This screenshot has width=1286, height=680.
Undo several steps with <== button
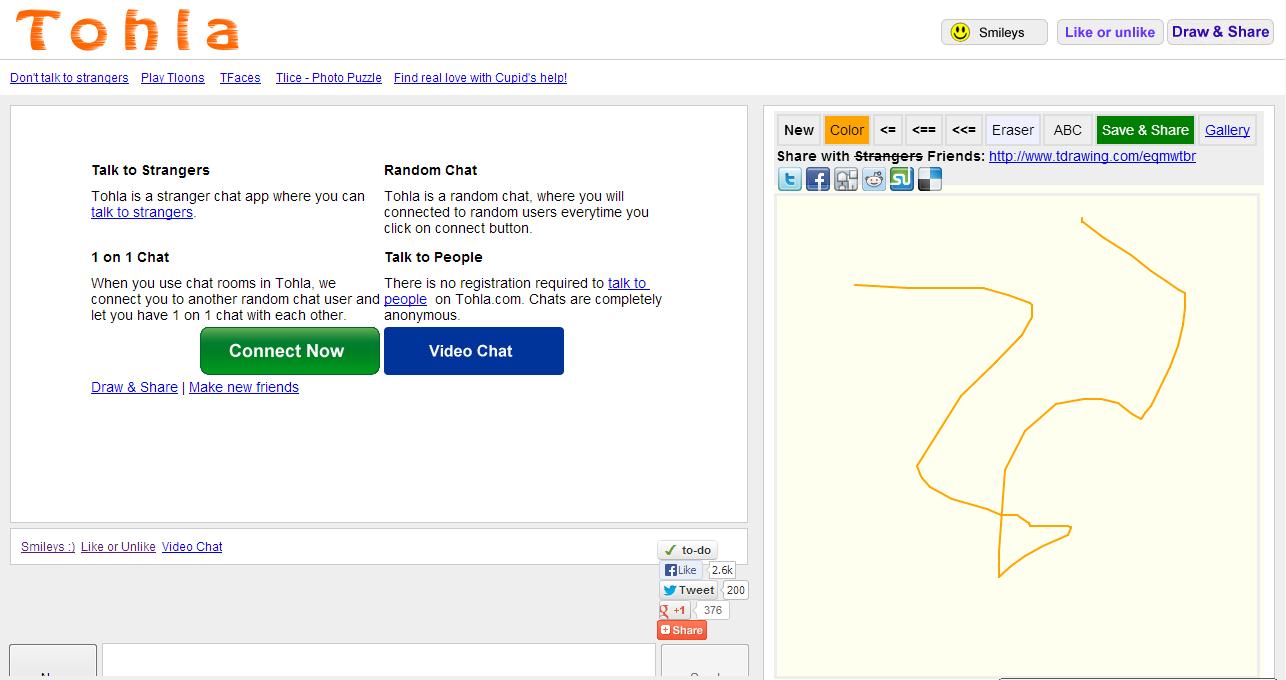pos(924,130)
